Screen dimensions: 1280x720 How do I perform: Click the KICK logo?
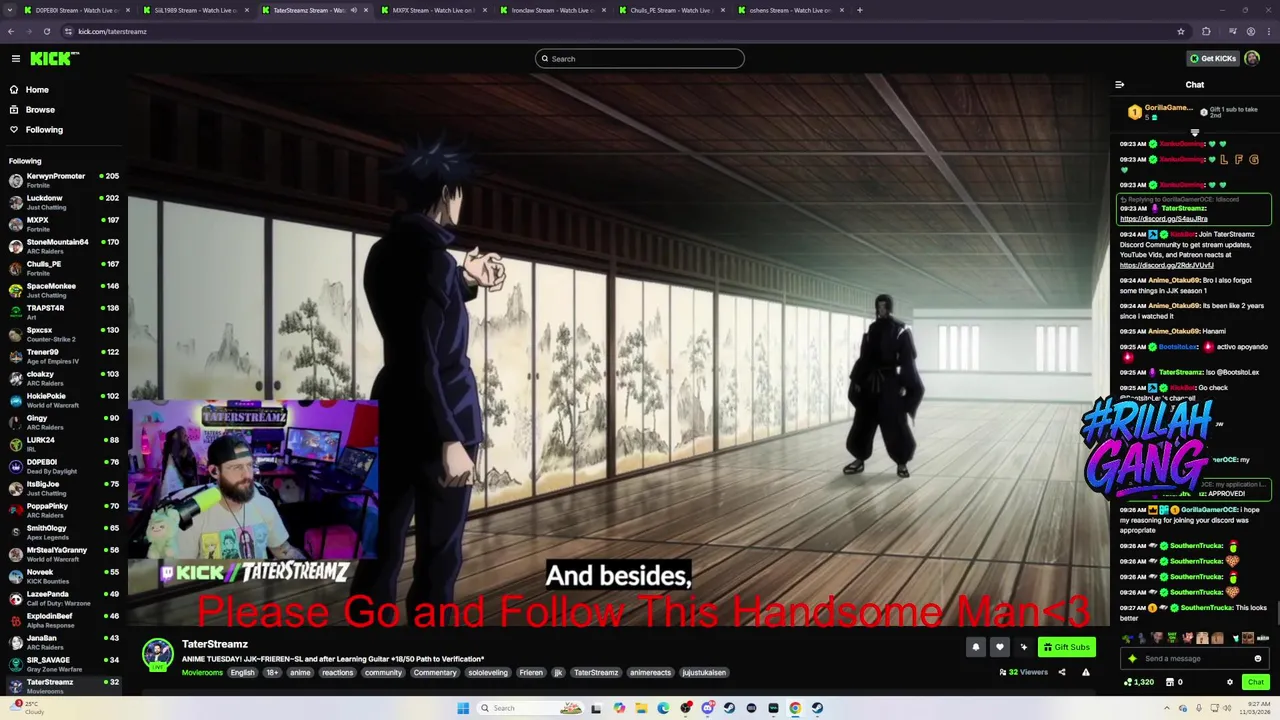click(x=54, y=59)
